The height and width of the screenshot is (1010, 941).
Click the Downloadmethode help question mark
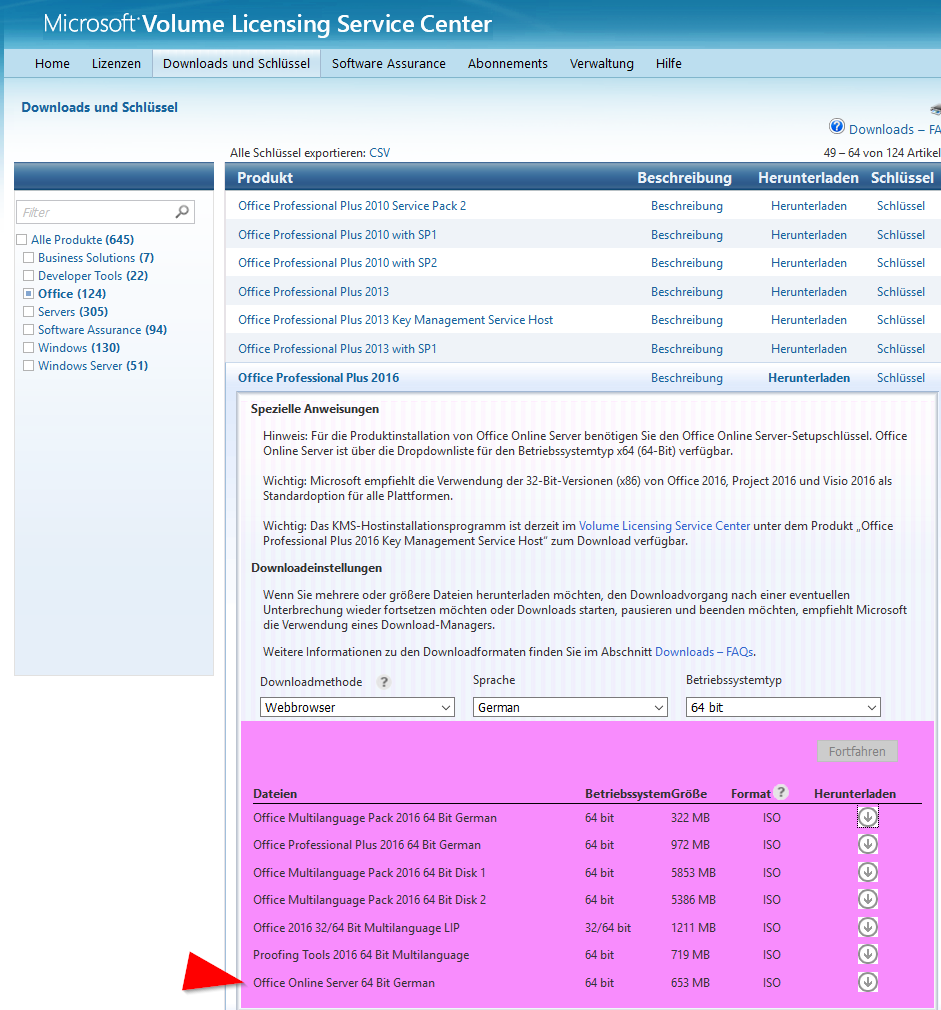tap(384, 681)
